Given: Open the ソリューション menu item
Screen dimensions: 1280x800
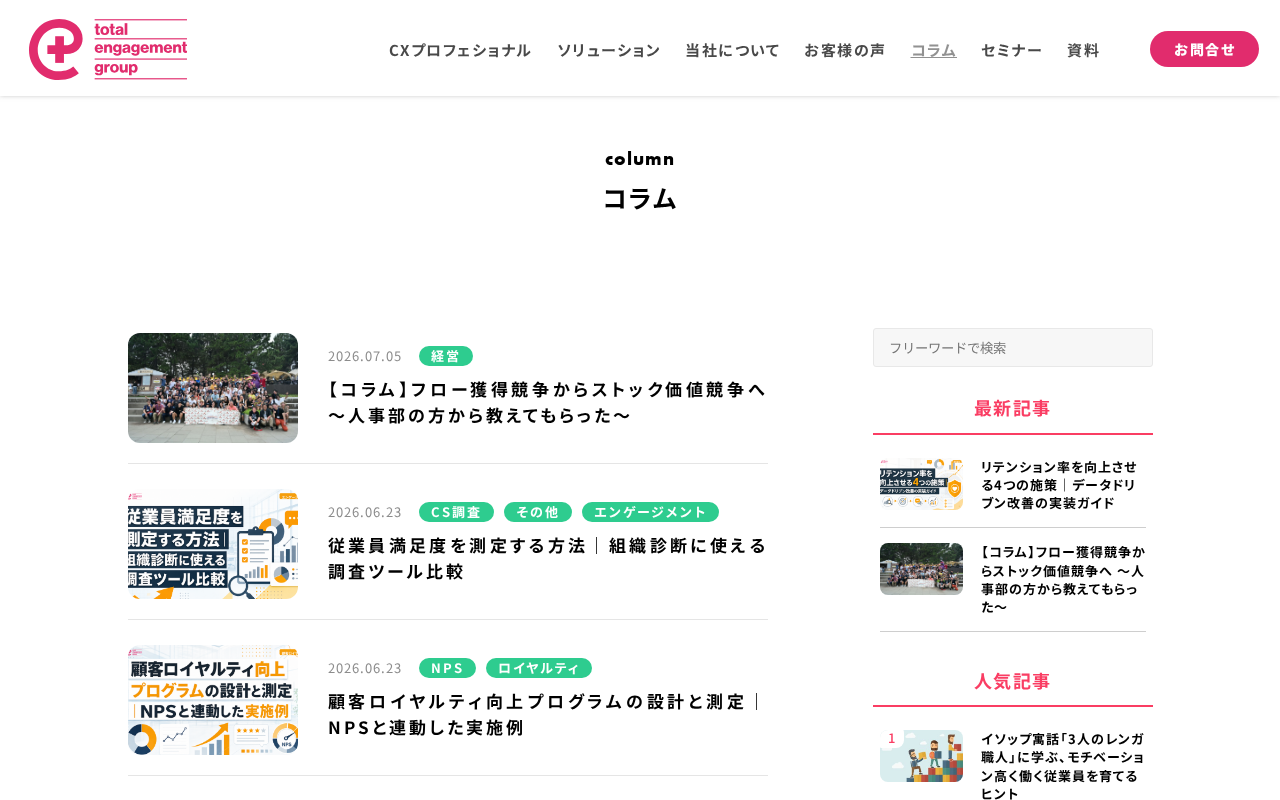Looking at the screenshot, I should pos(608,50).
